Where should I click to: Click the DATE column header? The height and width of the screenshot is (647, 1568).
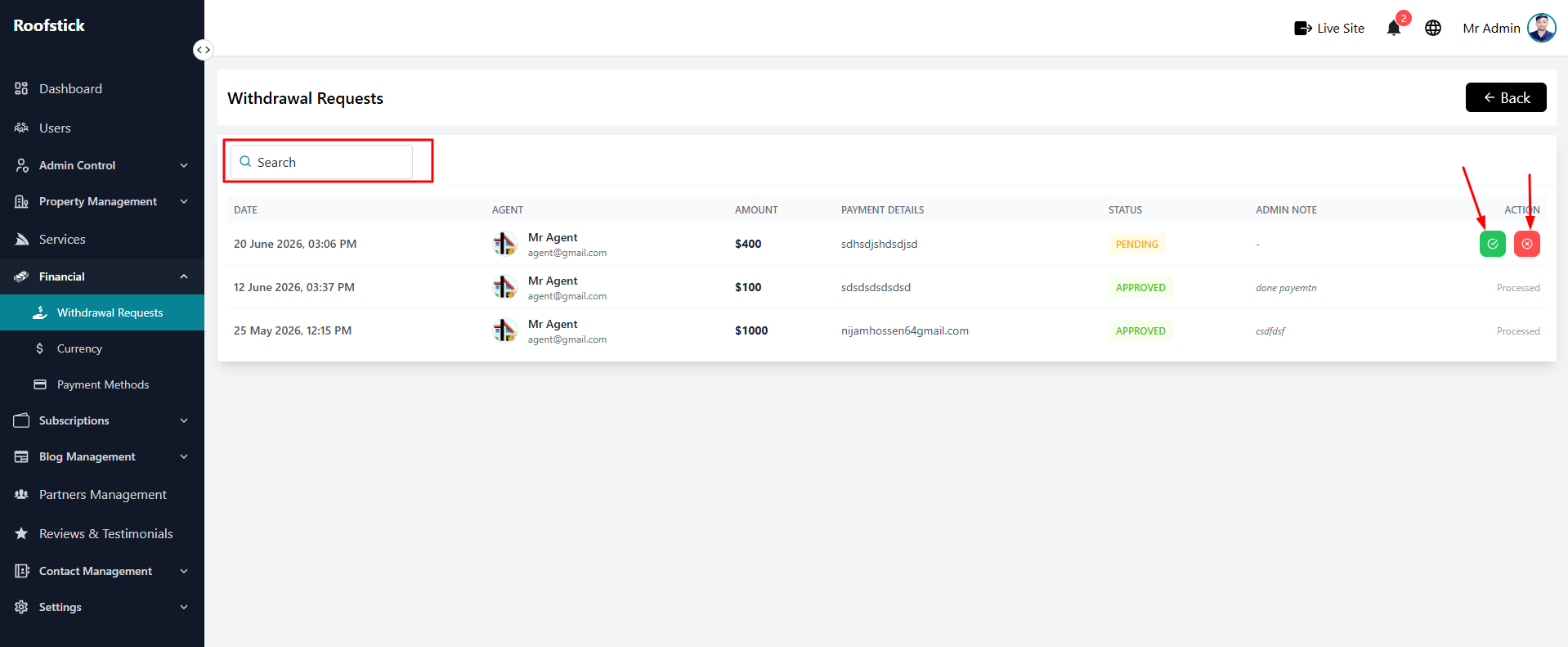tap(245, 210)
